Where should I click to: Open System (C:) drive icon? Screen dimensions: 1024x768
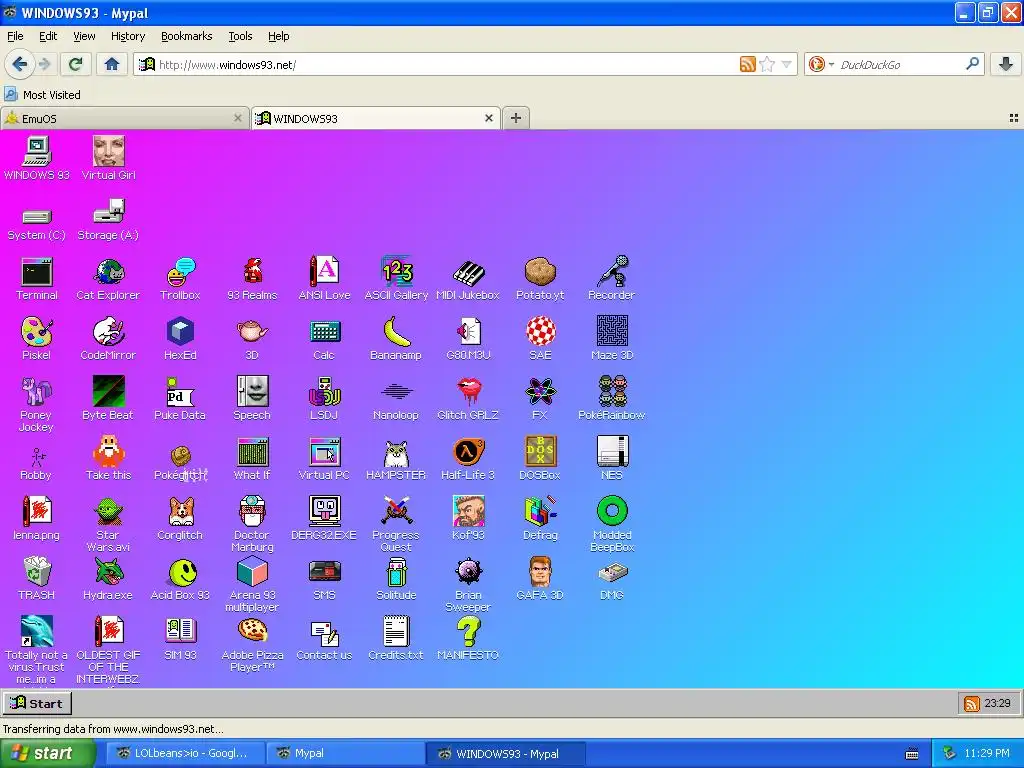pyautogui.click(x=37, y=224)
